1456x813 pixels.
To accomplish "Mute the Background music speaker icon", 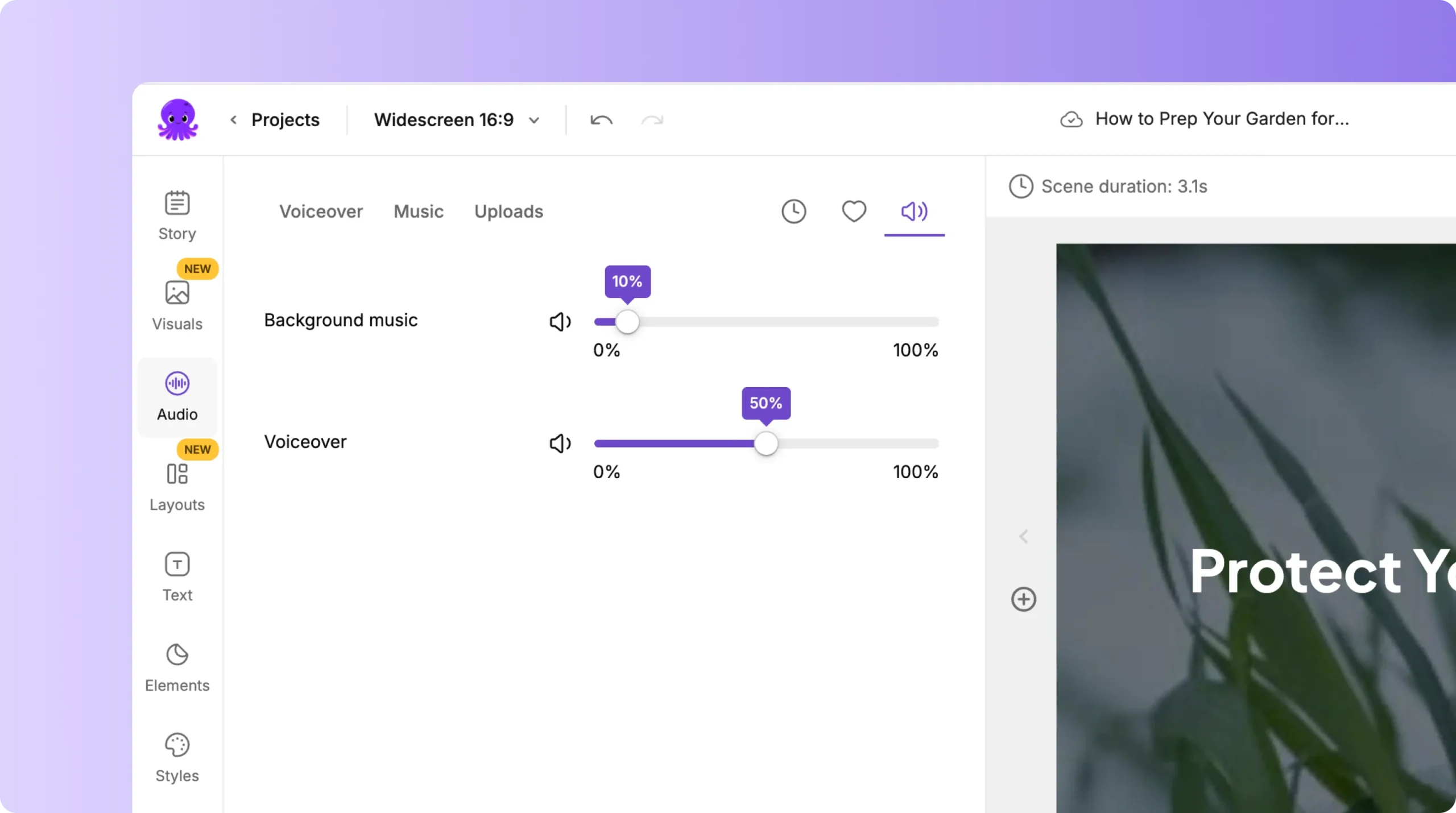I will pyautogui.click(x=560, y=322).
